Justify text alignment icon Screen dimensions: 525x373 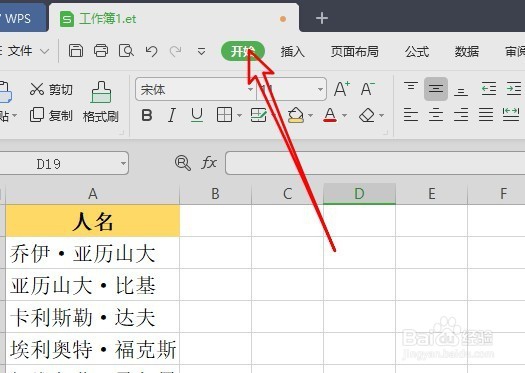point(486,115)
